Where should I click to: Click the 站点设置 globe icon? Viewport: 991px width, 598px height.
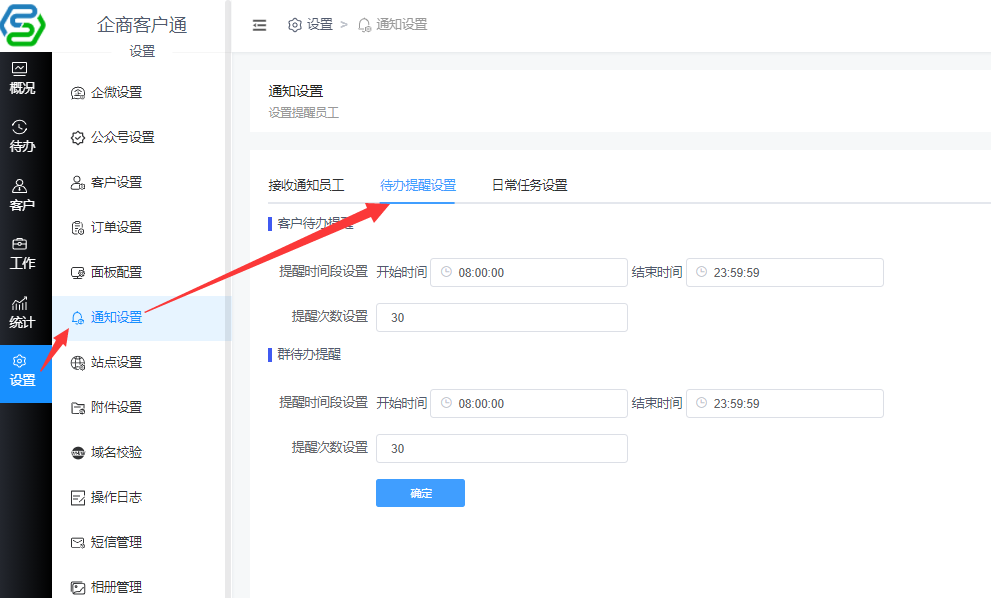(77, 363)
